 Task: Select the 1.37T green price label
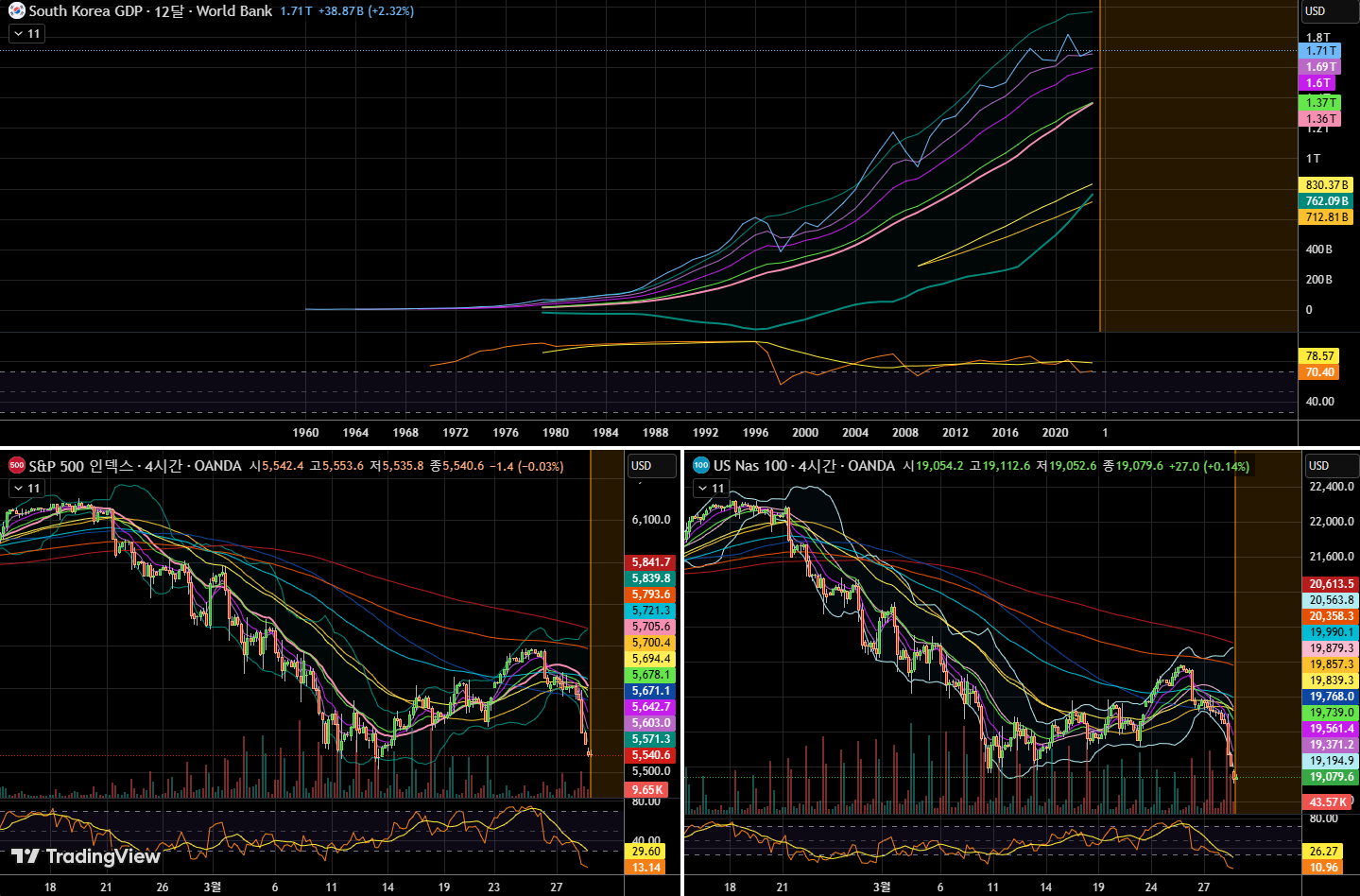1320,103
